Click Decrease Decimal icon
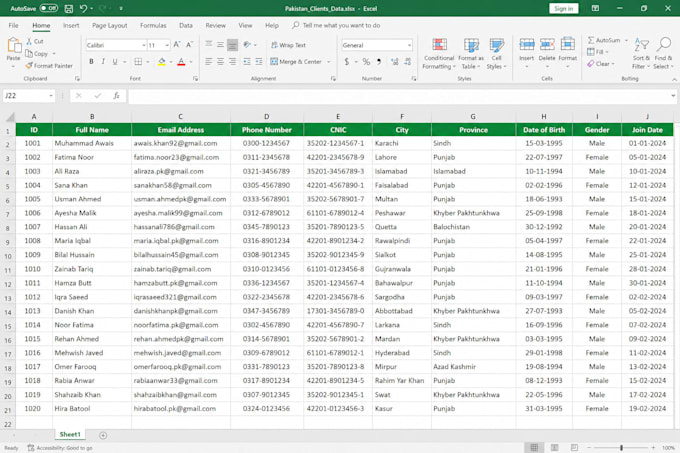 tap(407, 62)
